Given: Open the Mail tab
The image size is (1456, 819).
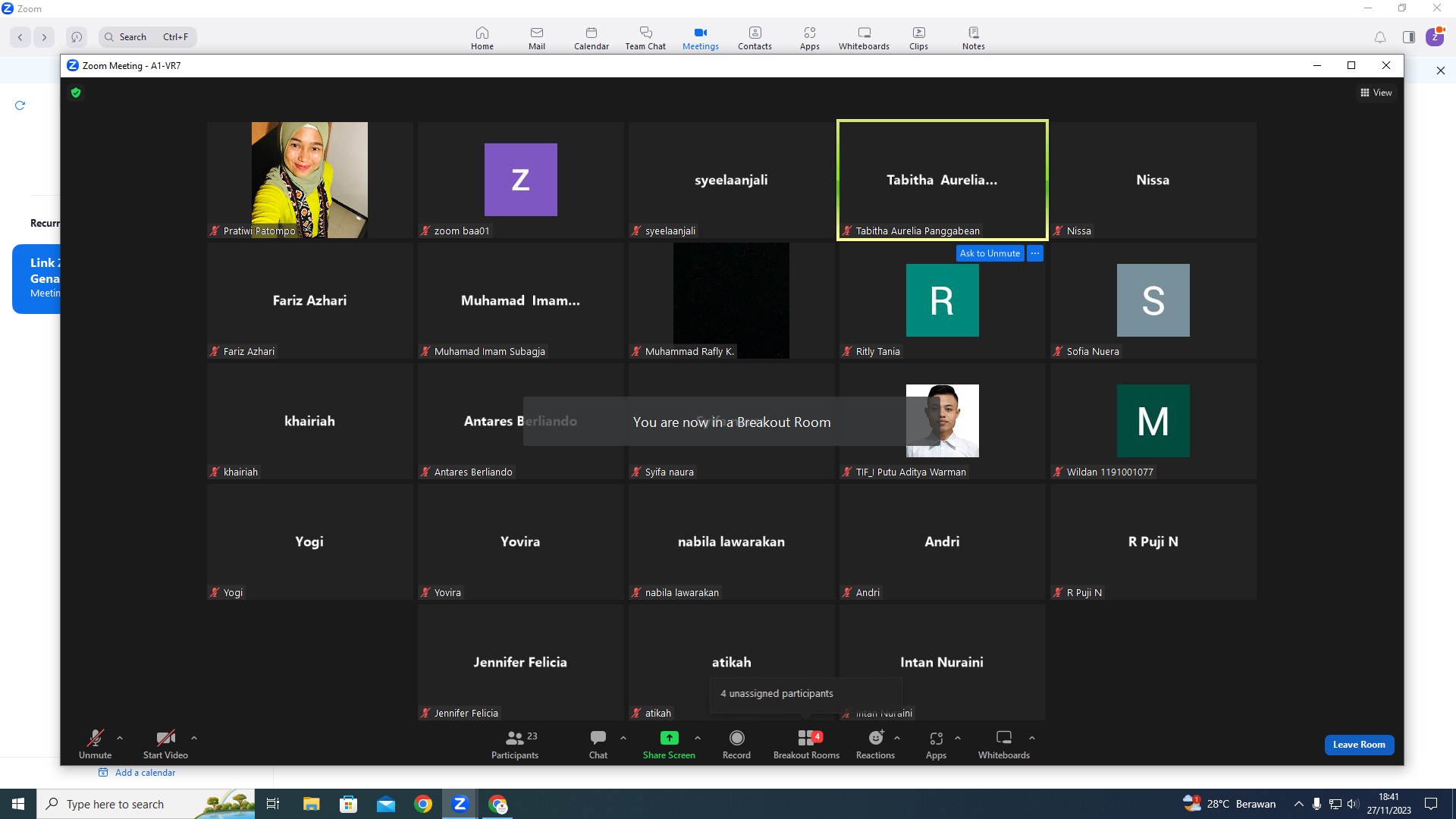Looking at the screenshot, I should (537, 38).
